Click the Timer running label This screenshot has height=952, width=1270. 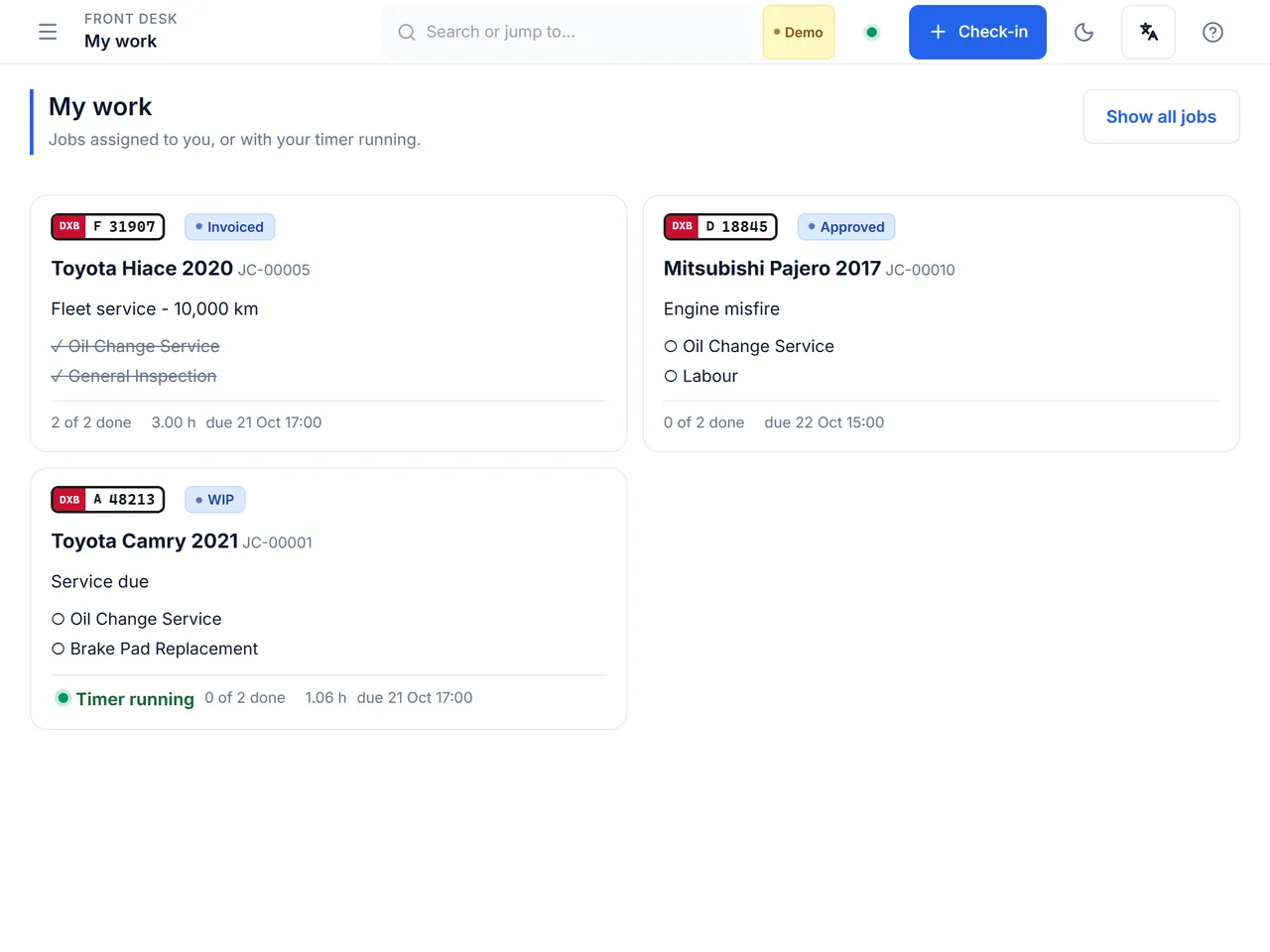point(135,699)
